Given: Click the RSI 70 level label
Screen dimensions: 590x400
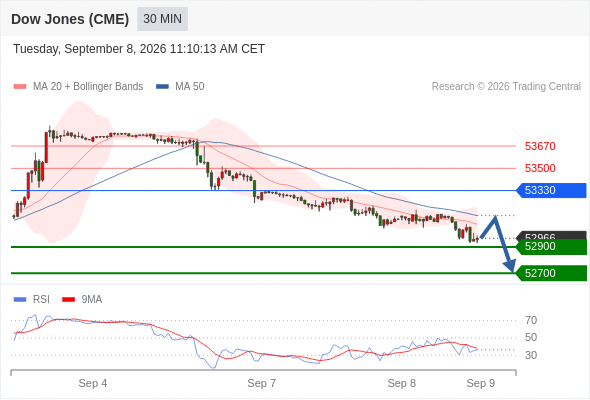Looking at the screenshot, I should click(531, 320).
